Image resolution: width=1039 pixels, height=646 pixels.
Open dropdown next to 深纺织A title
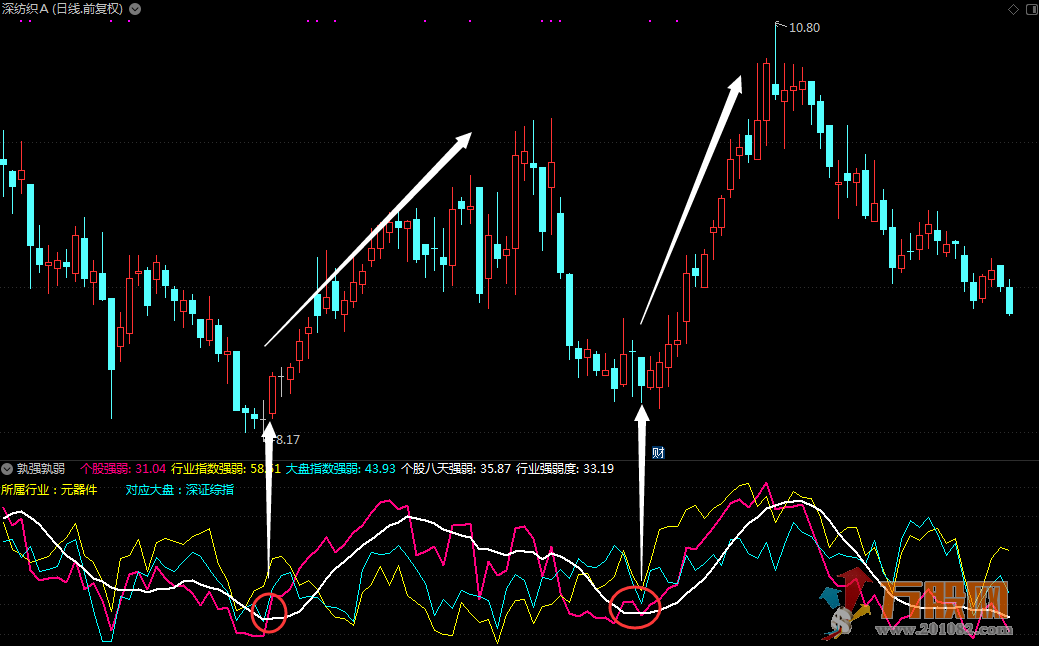(135, 9)
